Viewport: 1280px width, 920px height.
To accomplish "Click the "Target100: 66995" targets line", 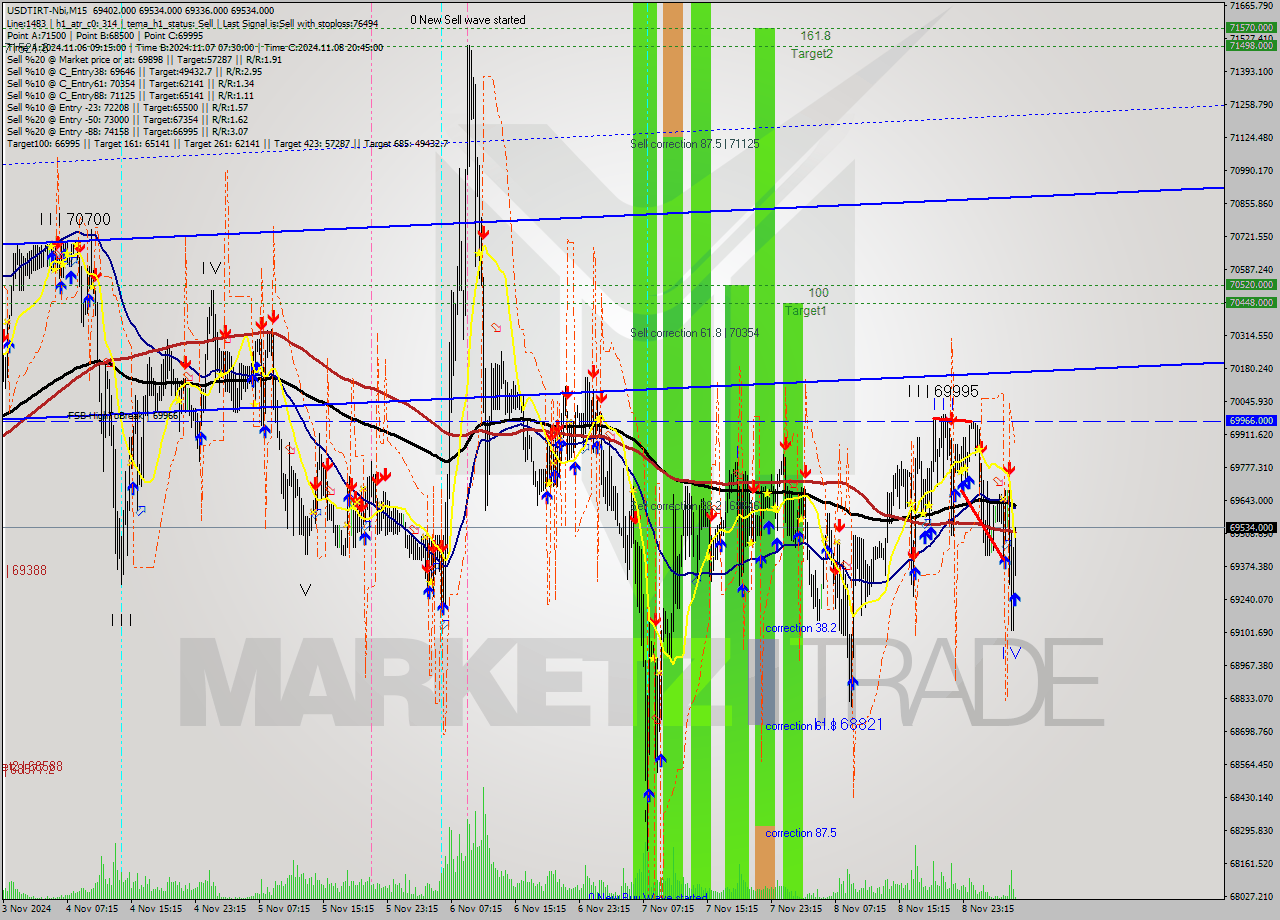I will tap(227, 143).
